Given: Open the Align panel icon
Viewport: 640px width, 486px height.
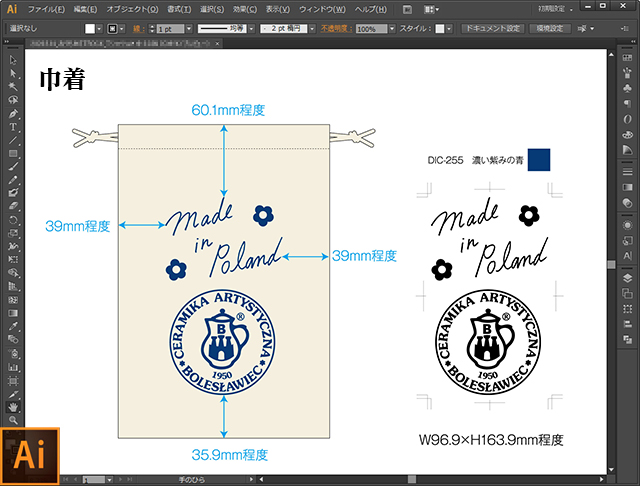Looking at the screenshot, I should pos(627,324).
